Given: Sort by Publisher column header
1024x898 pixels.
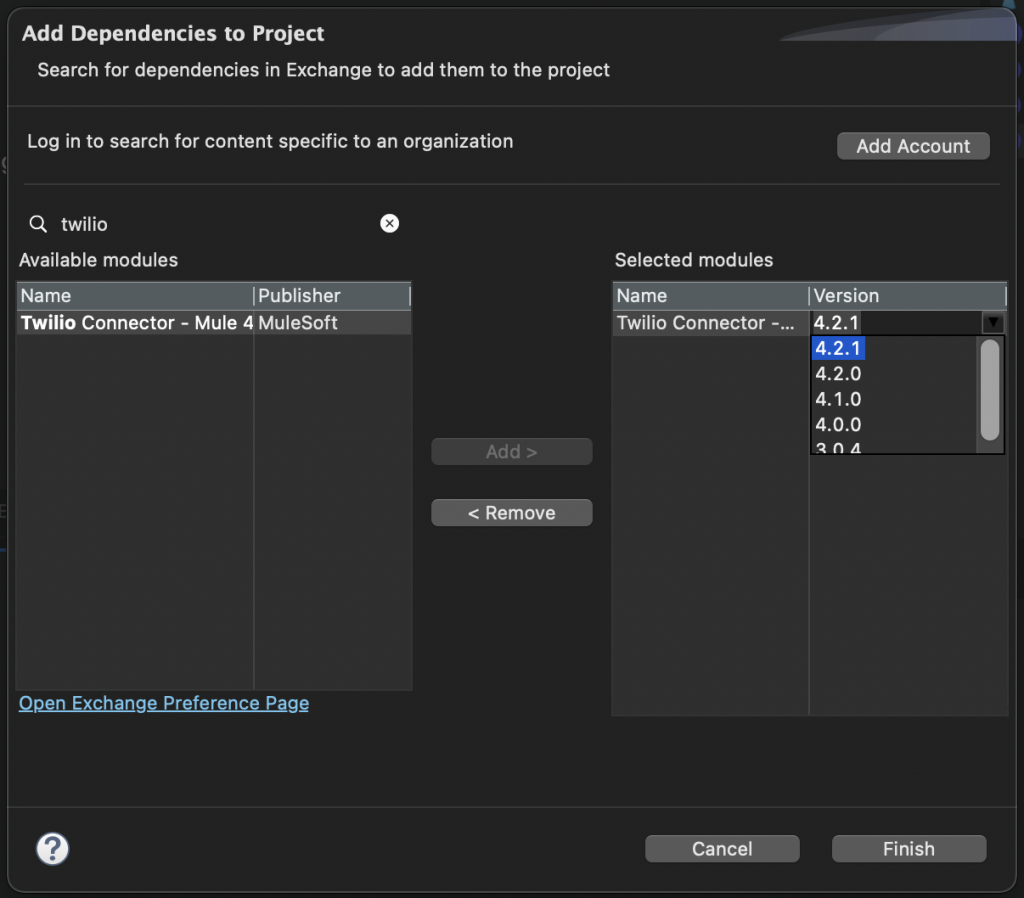Looking at the screenshot, I should (332, 296).
